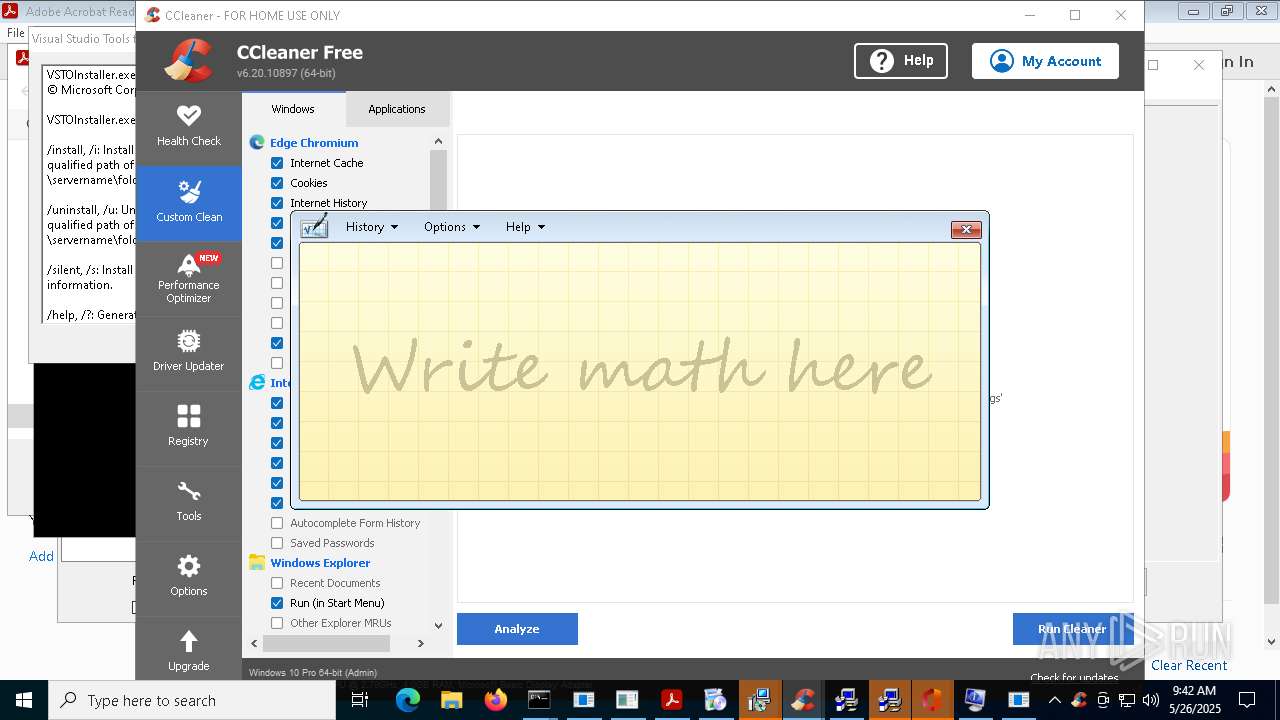Switch to the Applications tab

(397, 109)
